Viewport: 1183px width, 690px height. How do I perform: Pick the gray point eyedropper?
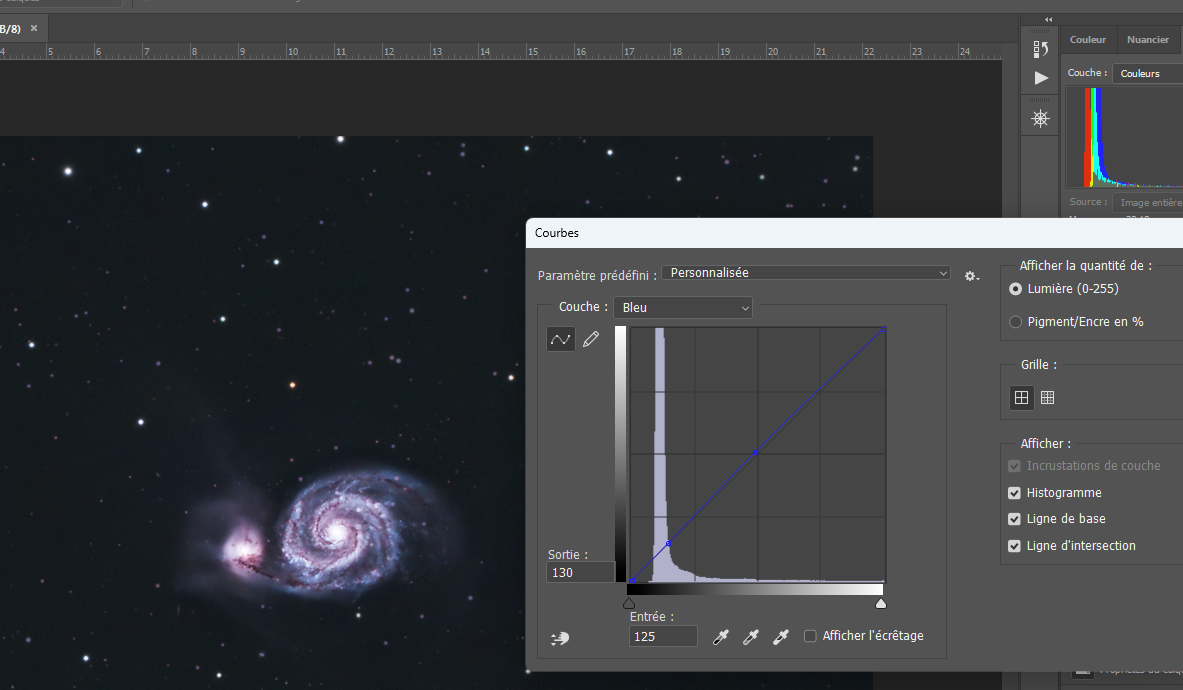pos(751,636)
